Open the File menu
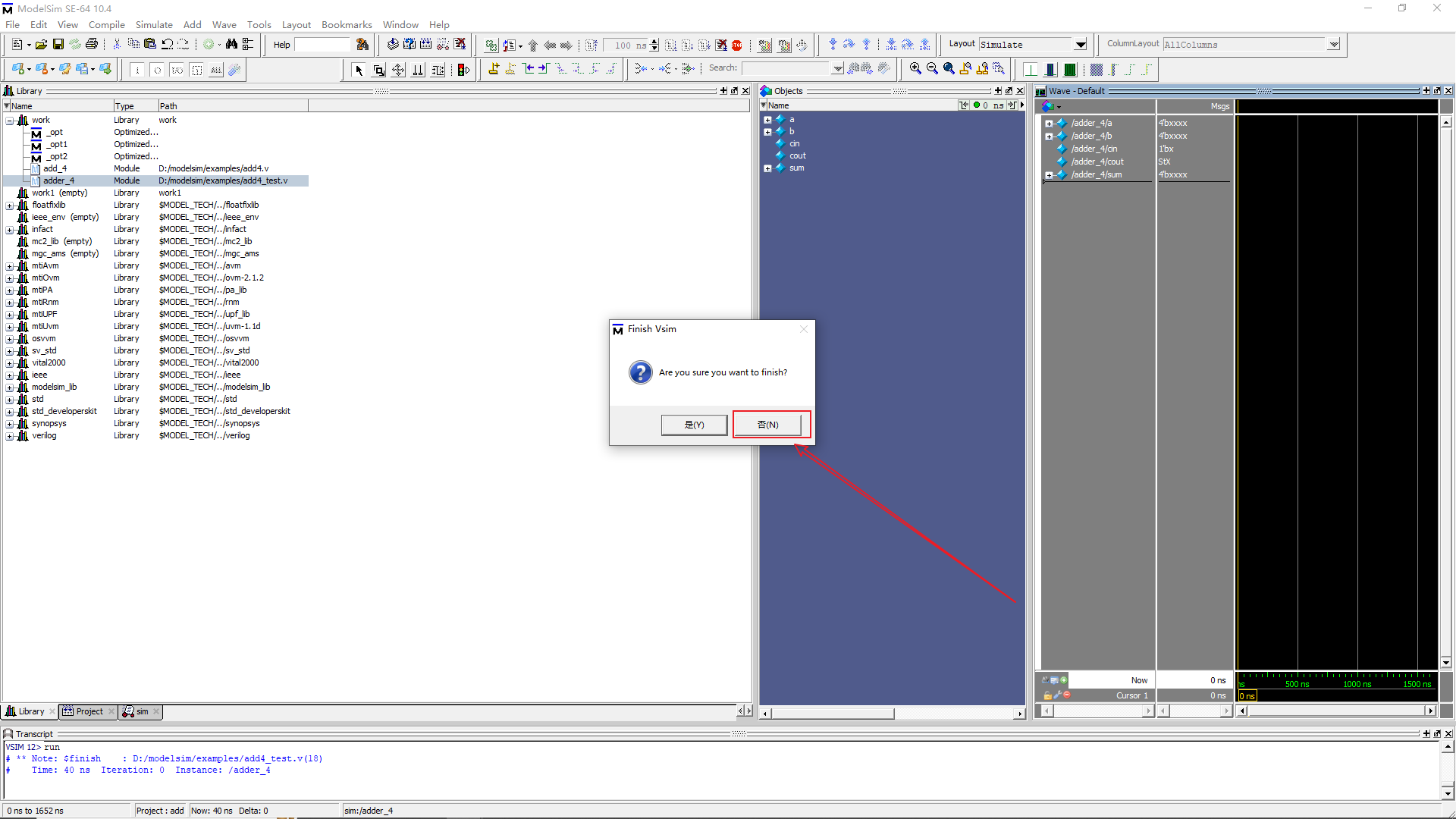1456x819 pixels. 13,24
